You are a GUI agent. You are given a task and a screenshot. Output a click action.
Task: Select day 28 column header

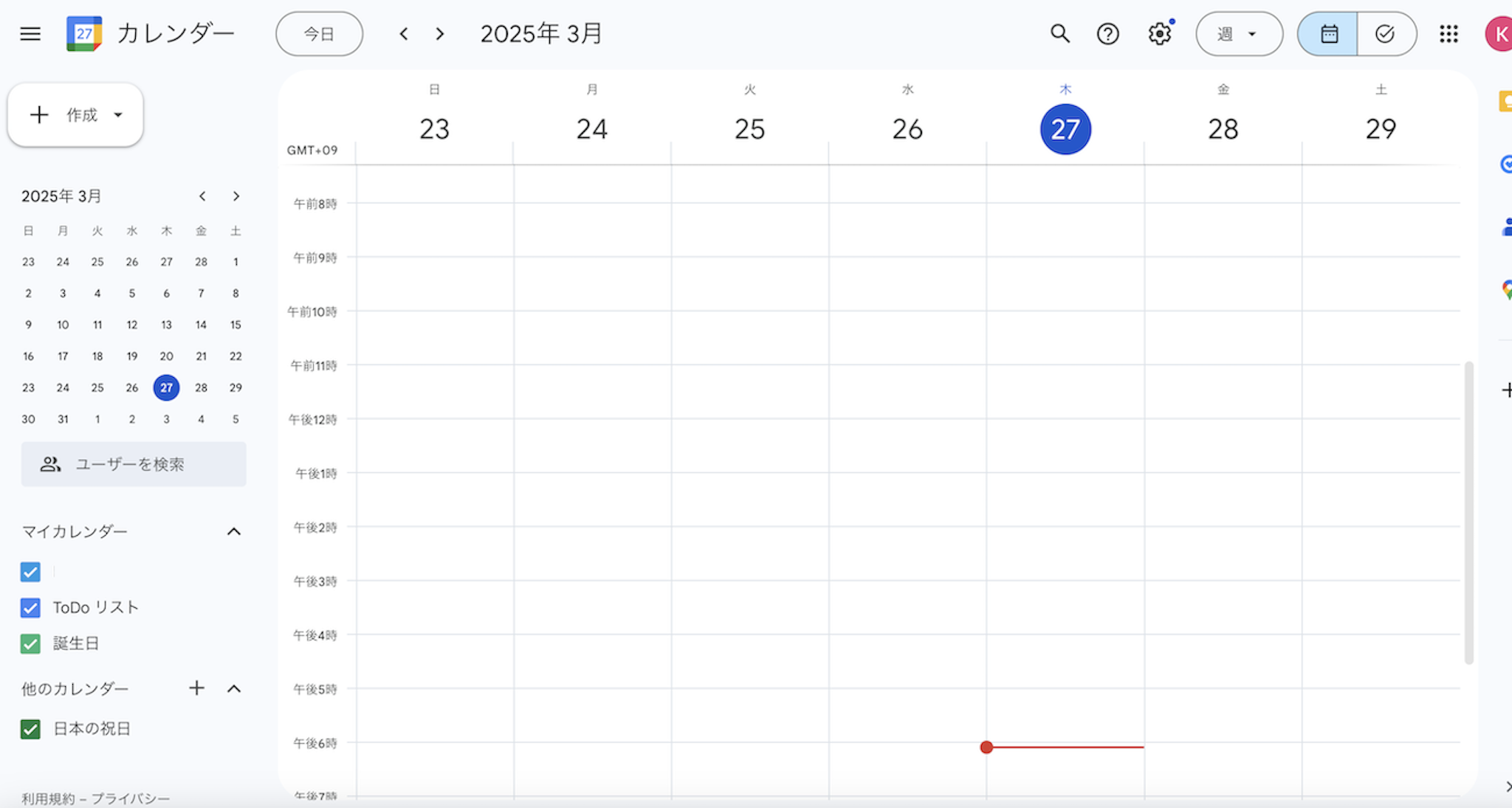click(1223, 129)
